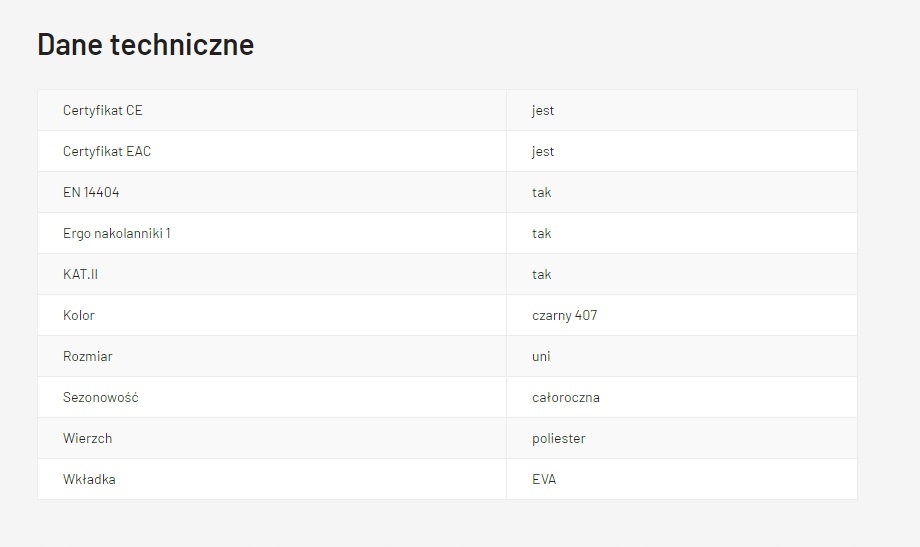This screenshot has height=547, width=920.
Task: Click the "Sezonowość" label
Action: click(100, 397)
